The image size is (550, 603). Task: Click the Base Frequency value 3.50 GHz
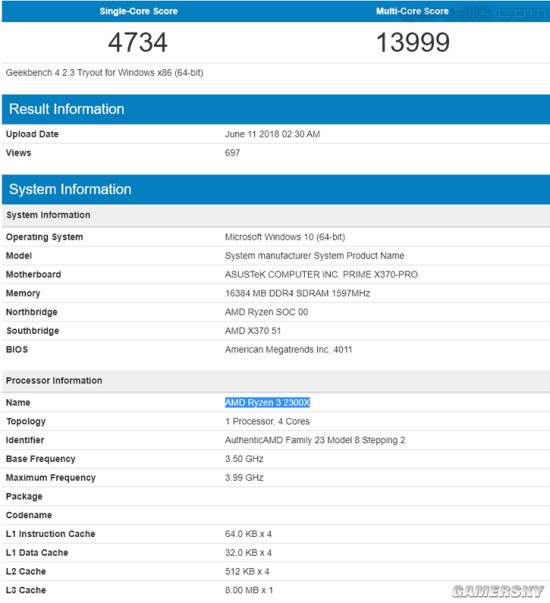(244, 459)
